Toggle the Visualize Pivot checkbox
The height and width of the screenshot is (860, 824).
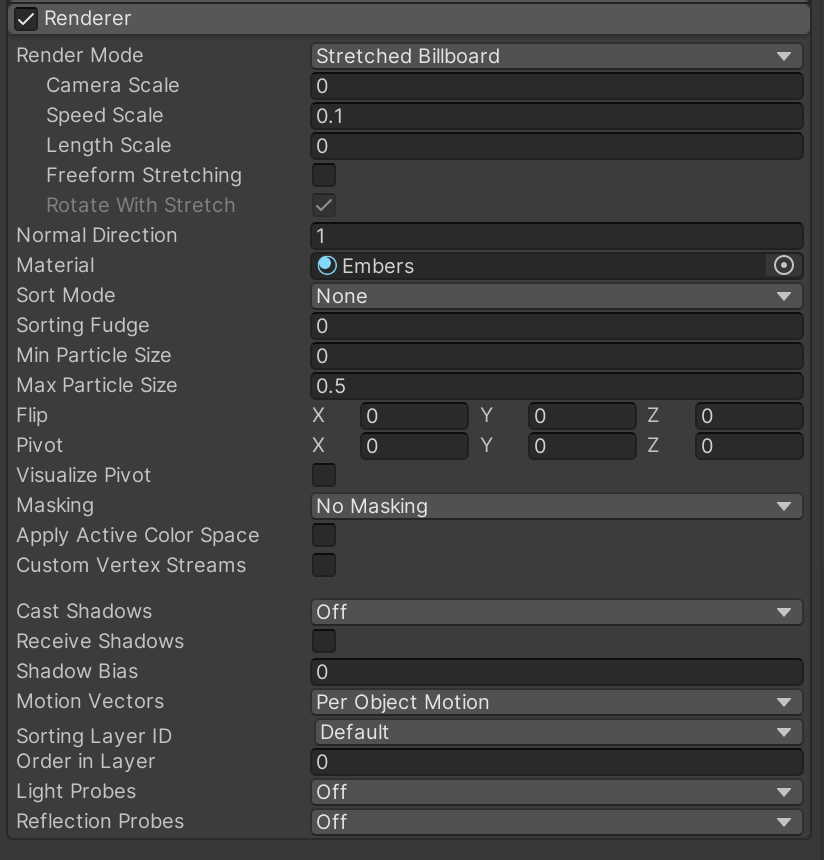click(x=324, y=476)
